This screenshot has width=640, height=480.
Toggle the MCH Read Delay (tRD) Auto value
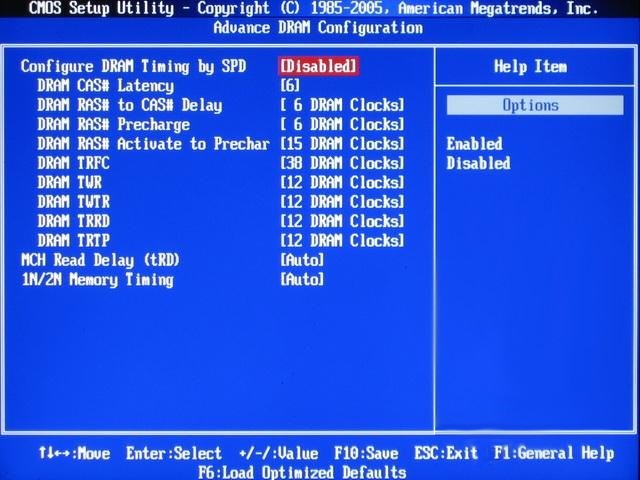[302, 260]
